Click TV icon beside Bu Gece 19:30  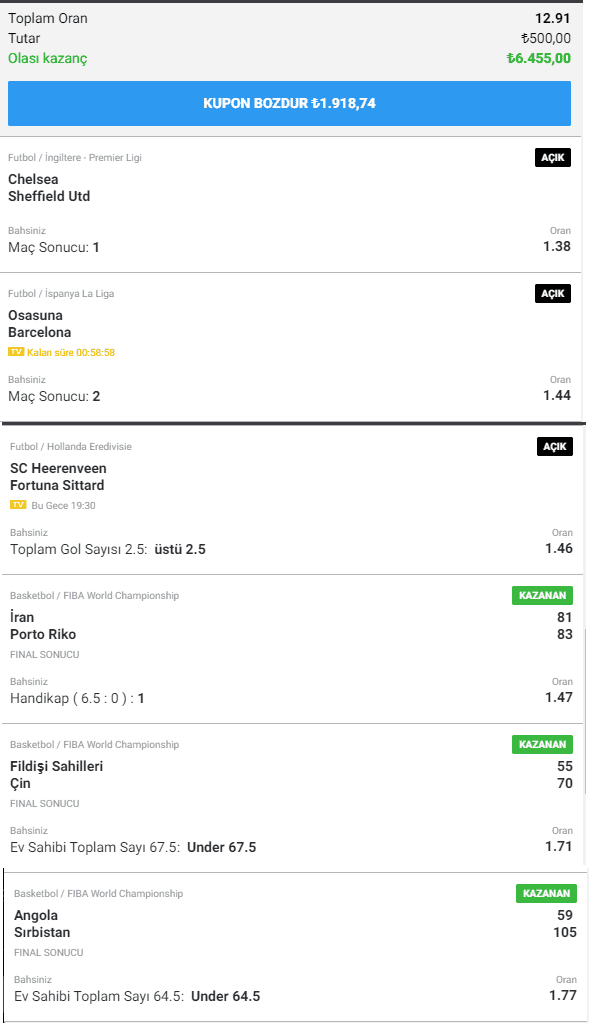click(x=18, y=505)
